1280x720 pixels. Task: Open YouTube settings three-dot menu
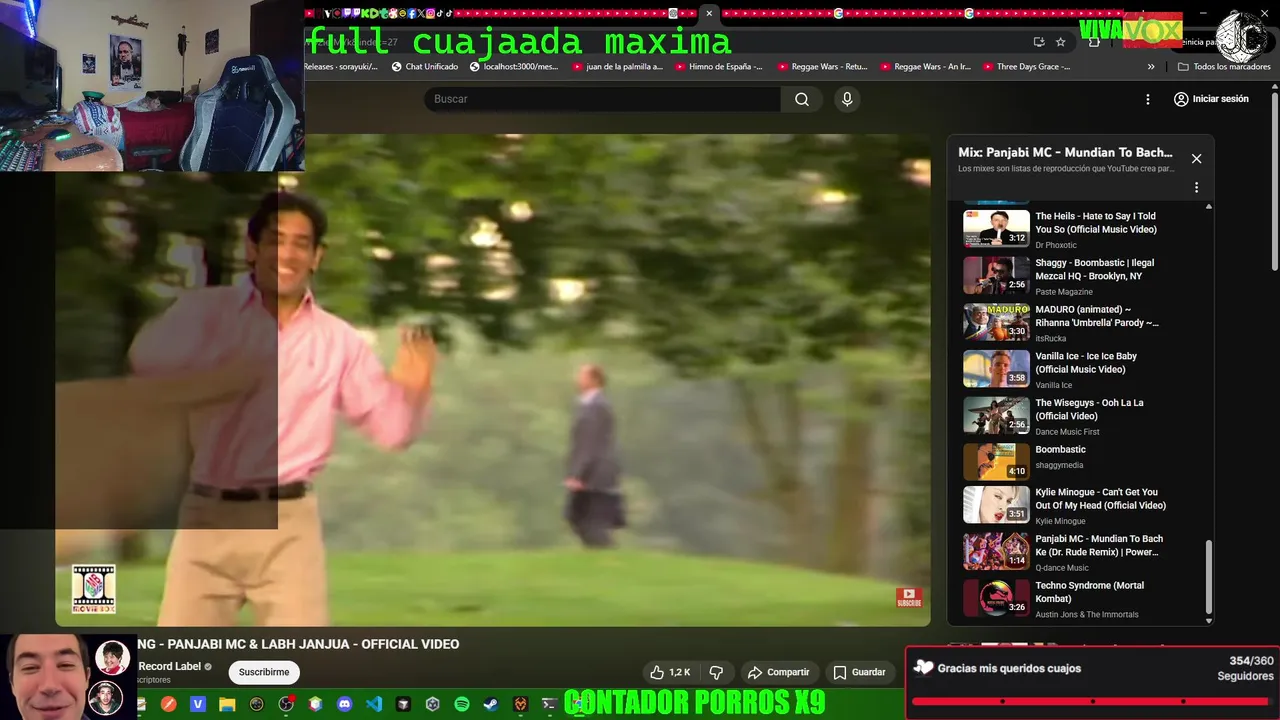(1148, 99)
